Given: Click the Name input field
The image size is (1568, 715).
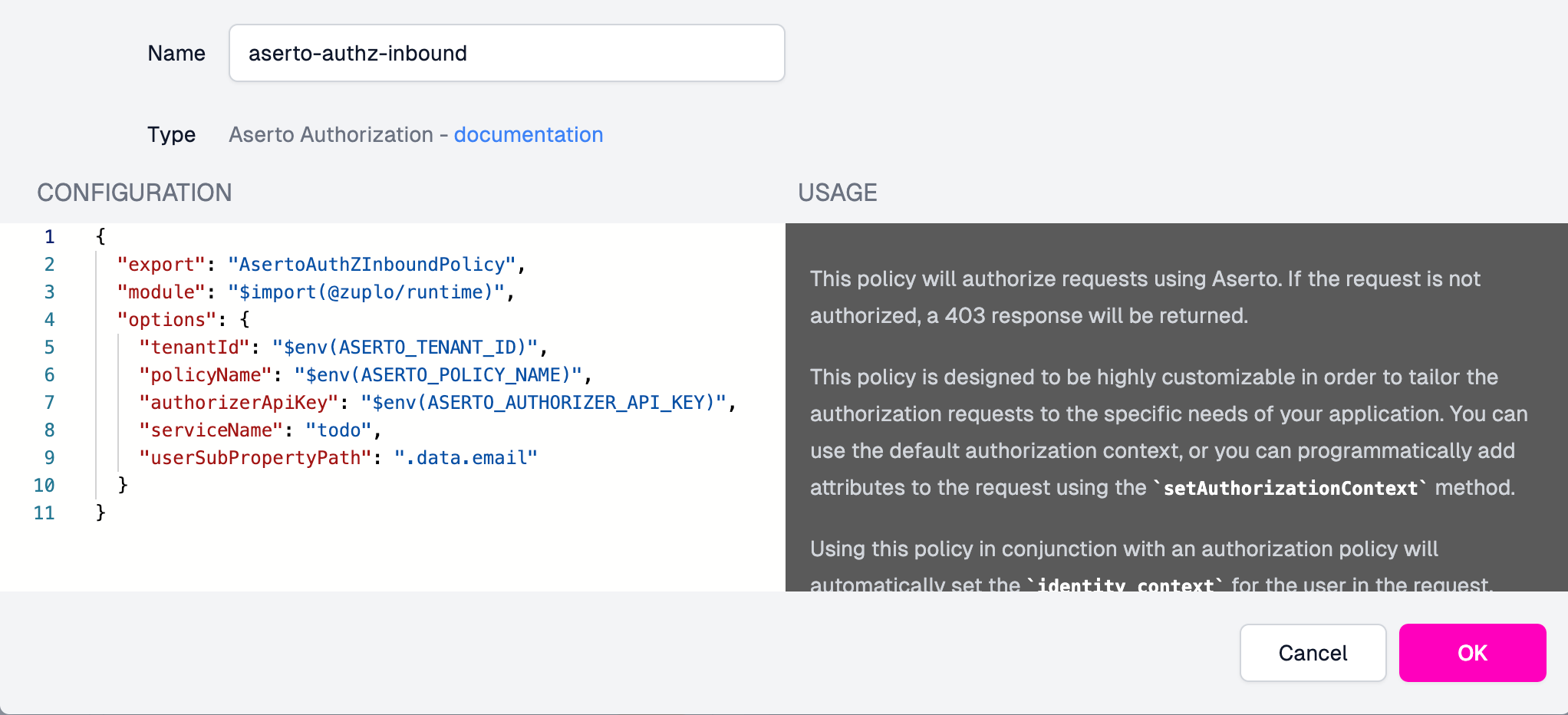Looking at the screenshot, I should click(506, 53).
